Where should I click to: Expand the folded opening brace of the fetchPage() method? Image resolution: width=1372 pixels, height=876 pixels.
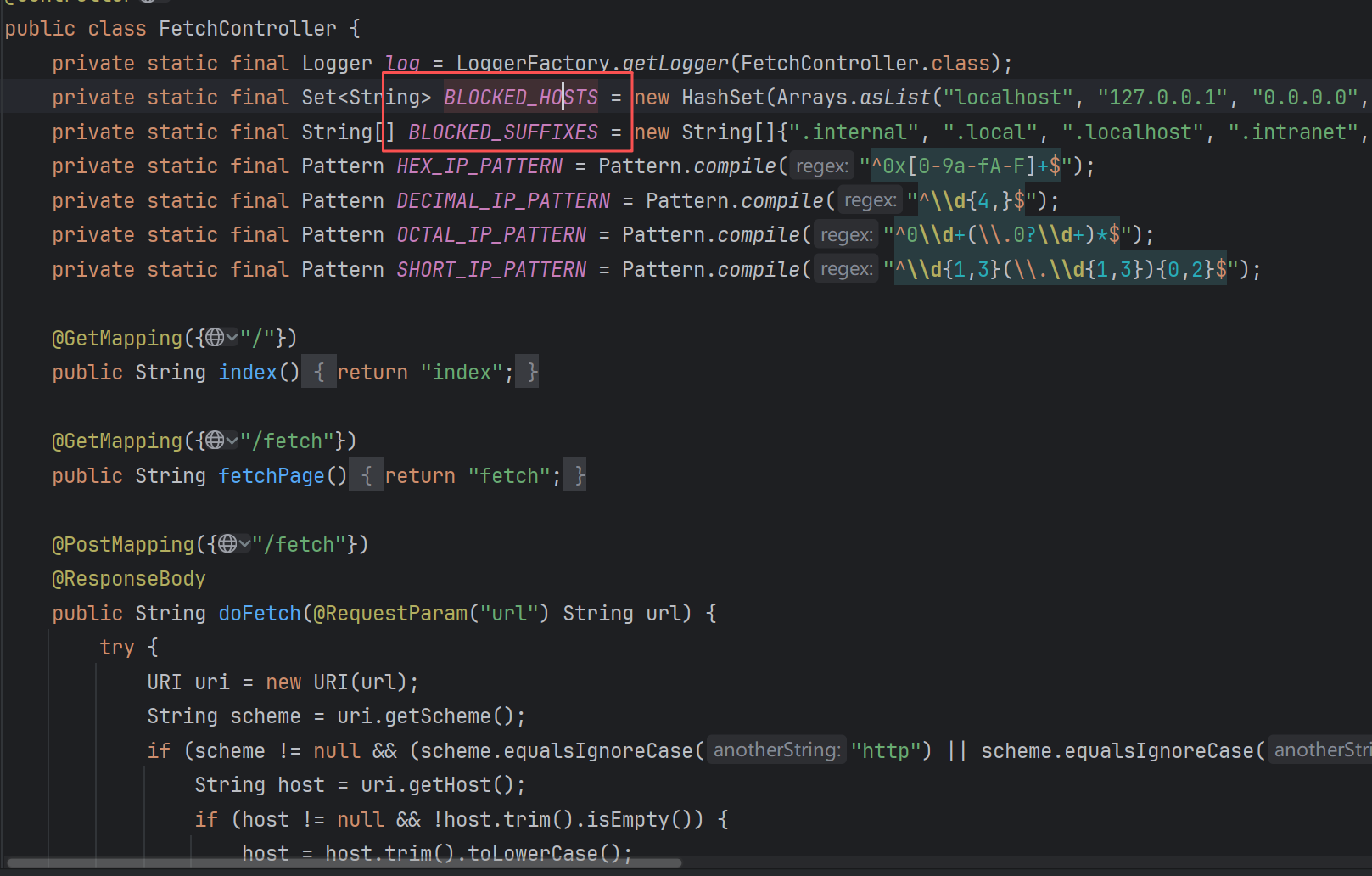point(367,475)
